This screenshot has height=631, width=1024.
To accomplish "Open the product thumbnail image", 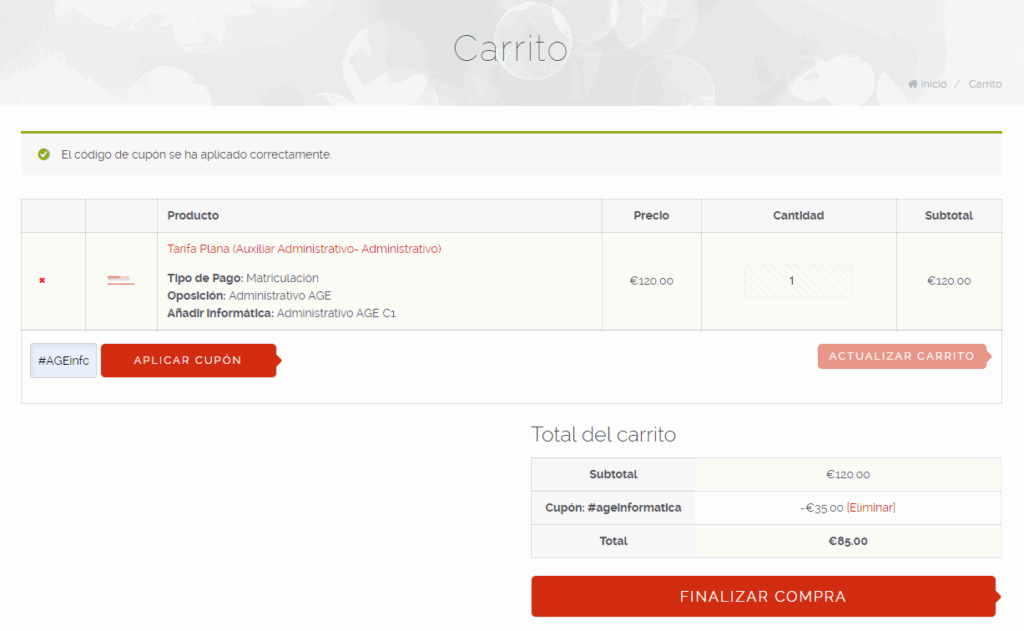I will tap(120, 280).
